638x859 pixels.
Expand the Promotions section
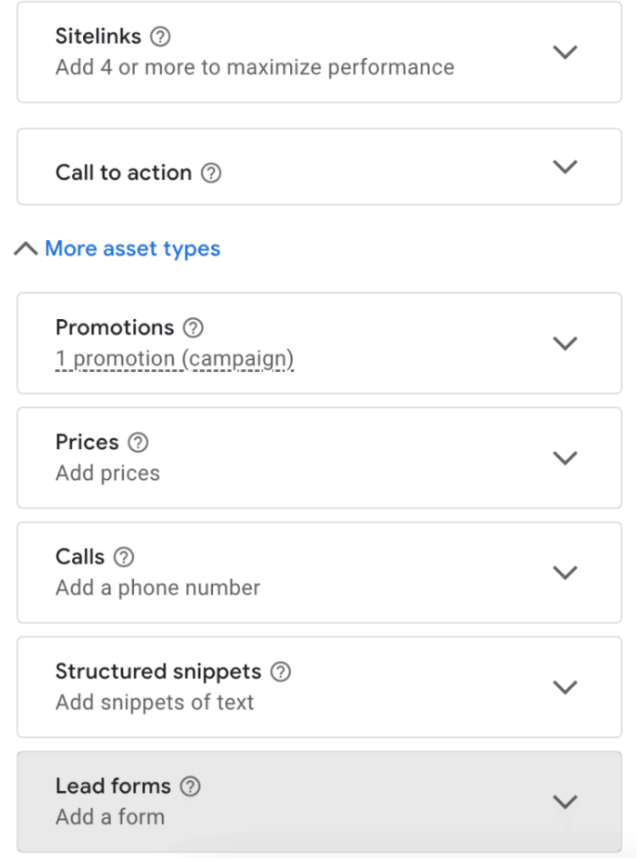click(565, 342)
